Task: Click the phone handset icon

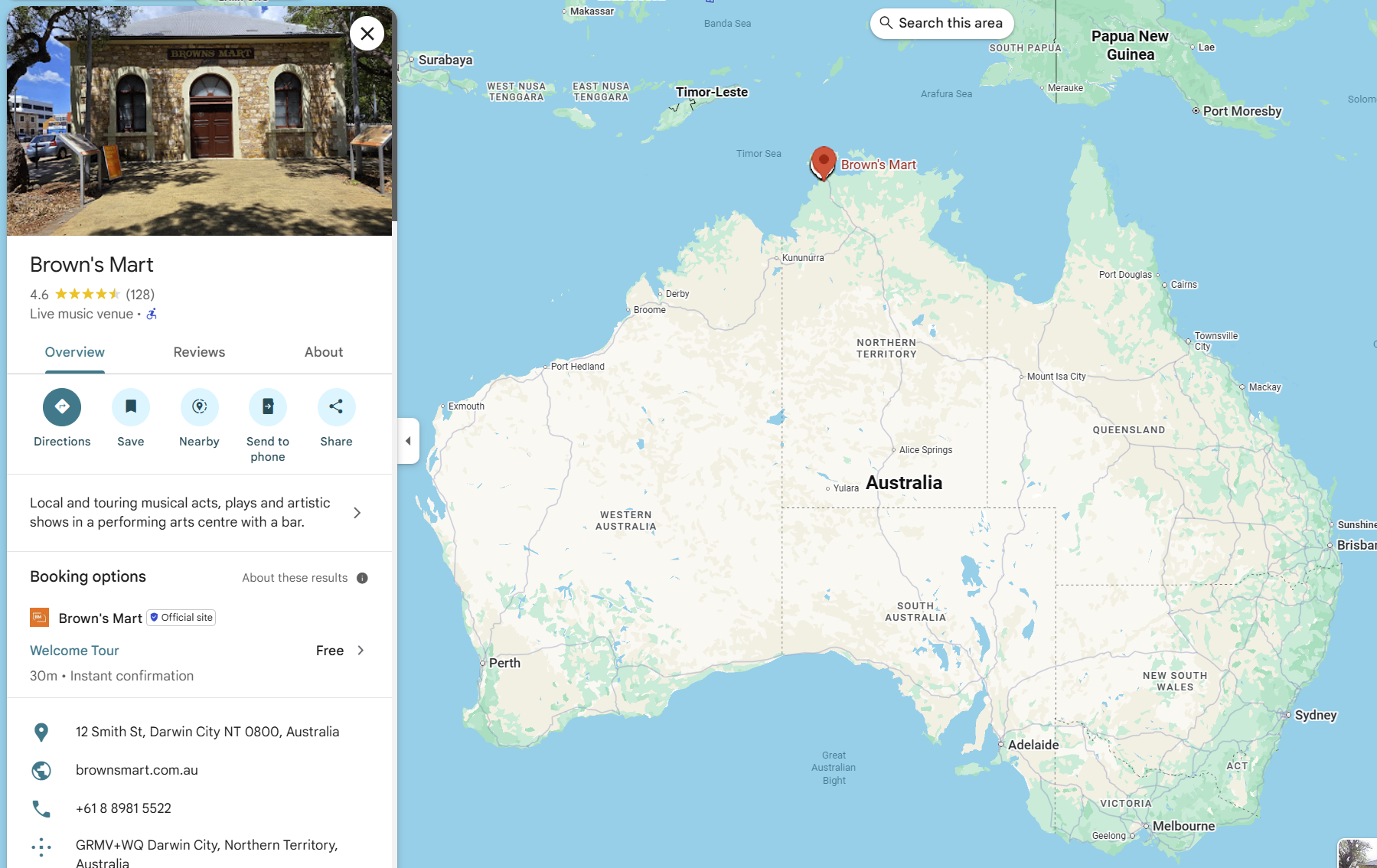Action: [x=41, y=809]
